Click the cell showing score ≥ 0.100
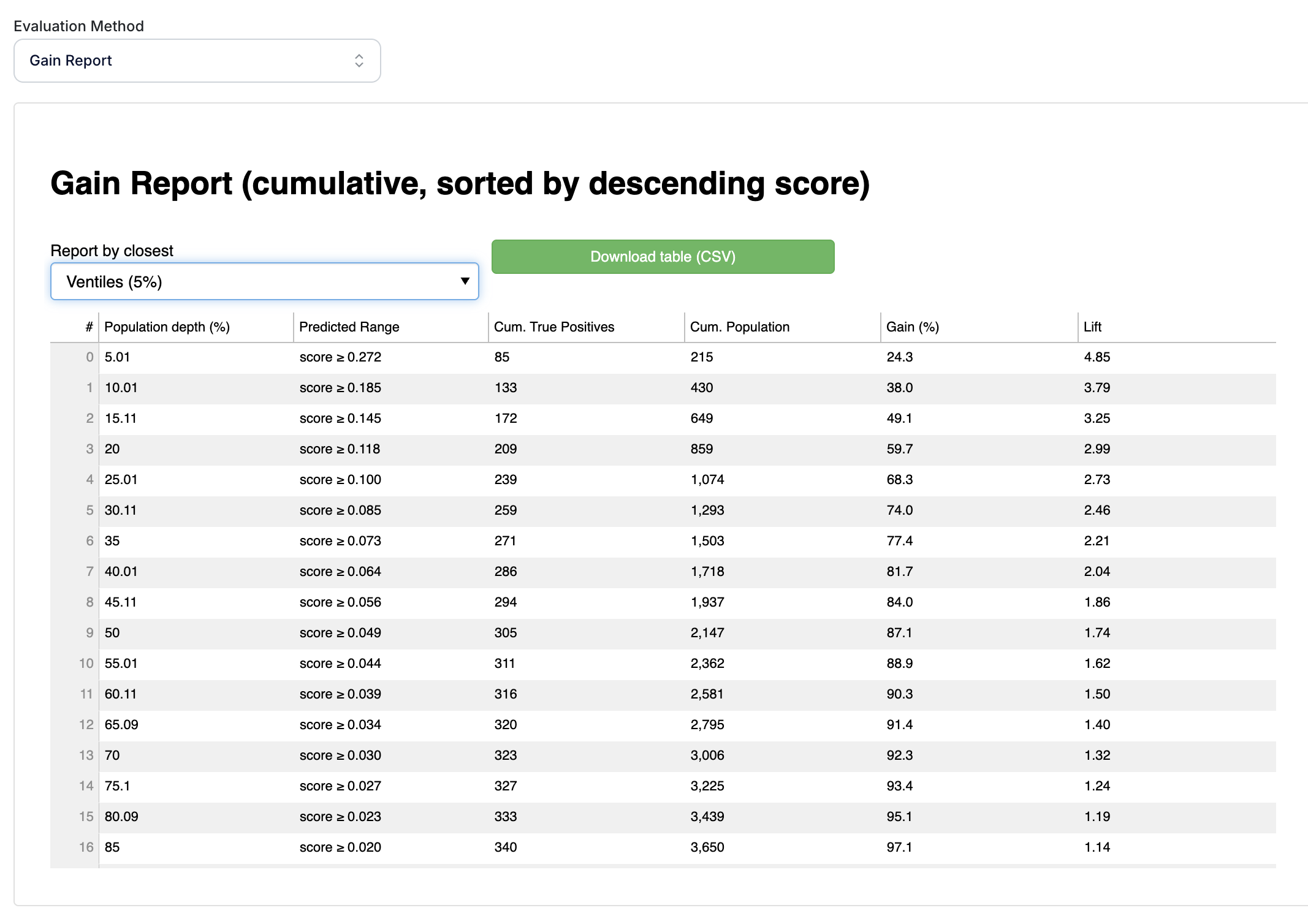This screenshot has height=924, width=1308. point(340,480)
